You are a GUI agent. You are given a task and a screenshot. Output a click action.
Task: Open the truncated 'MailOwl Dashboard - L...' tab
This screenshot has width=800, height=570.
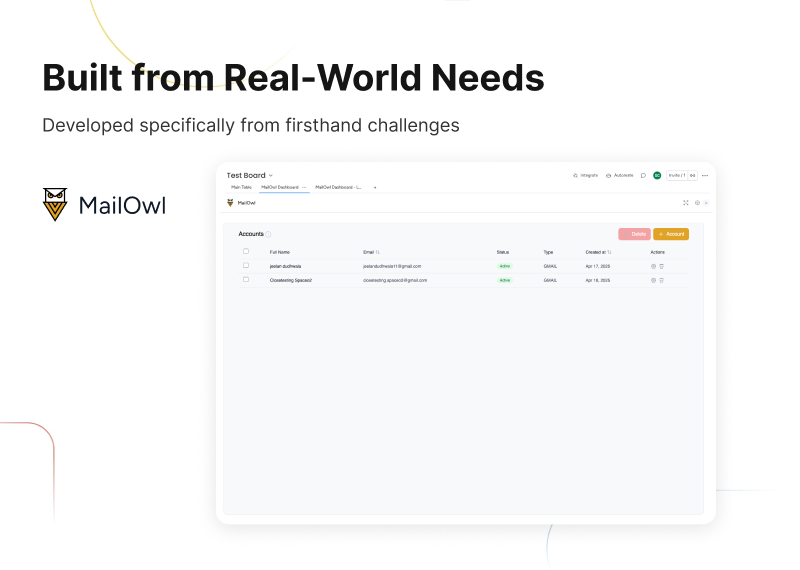[338, 187]
